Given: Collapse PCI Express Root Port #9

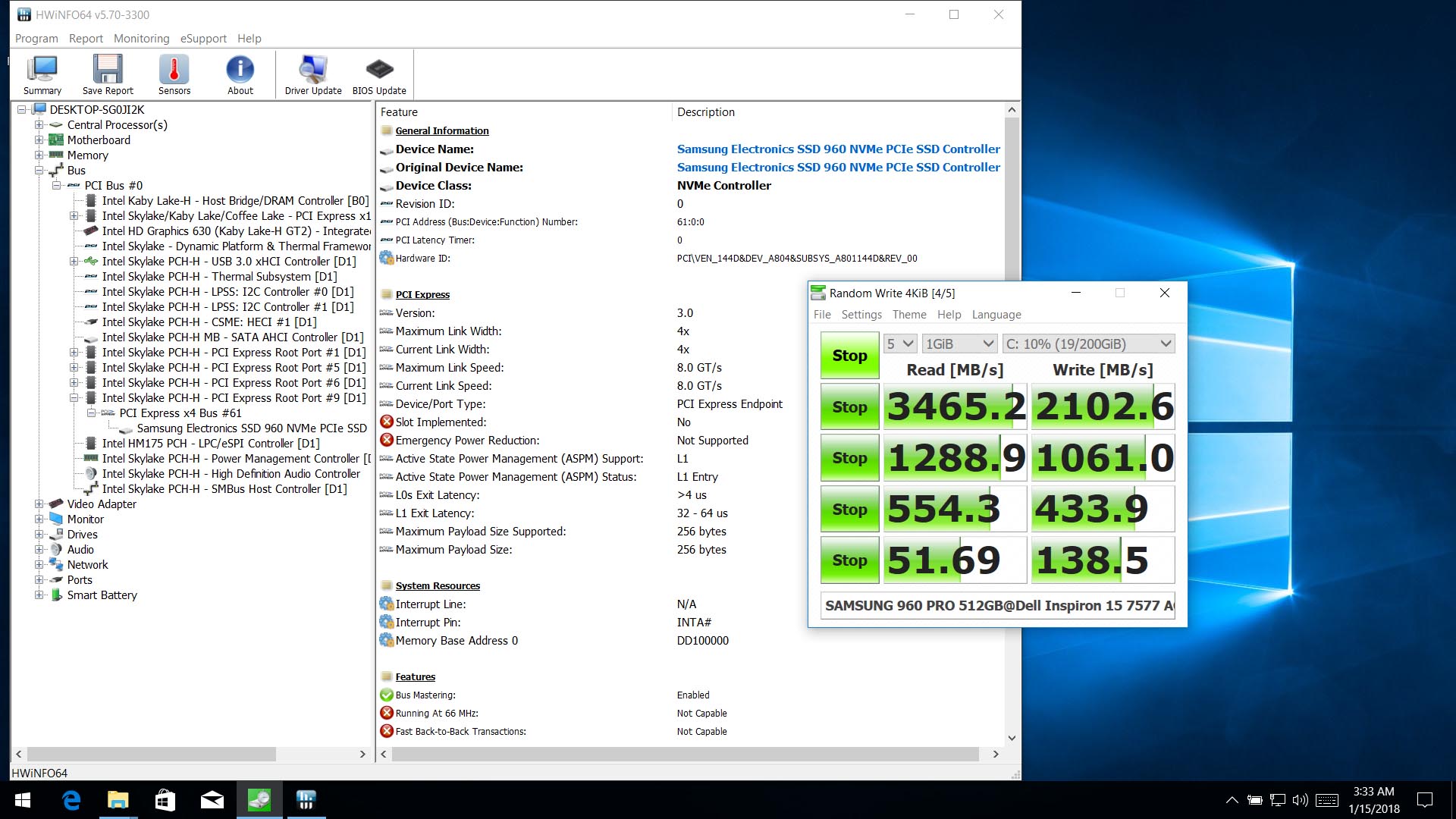Looking at the screenshot, I should click(74, 398).
